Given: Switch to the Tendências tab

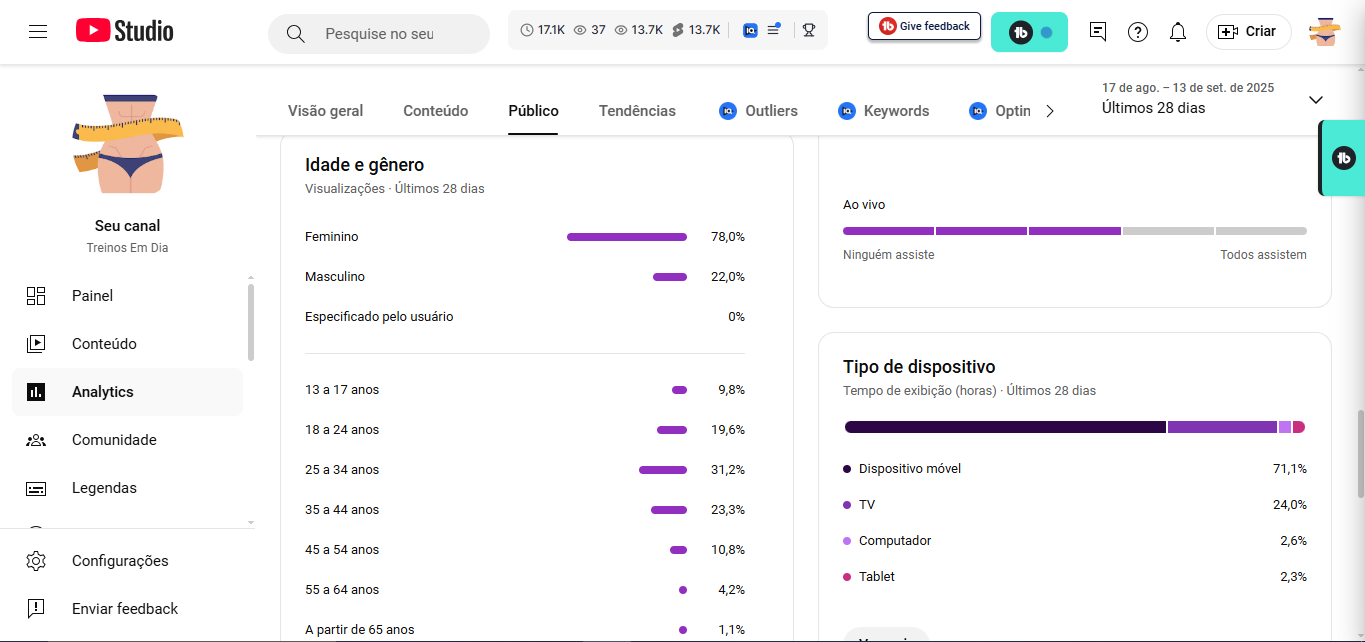Looking at the screenshot, I should 637,111.
